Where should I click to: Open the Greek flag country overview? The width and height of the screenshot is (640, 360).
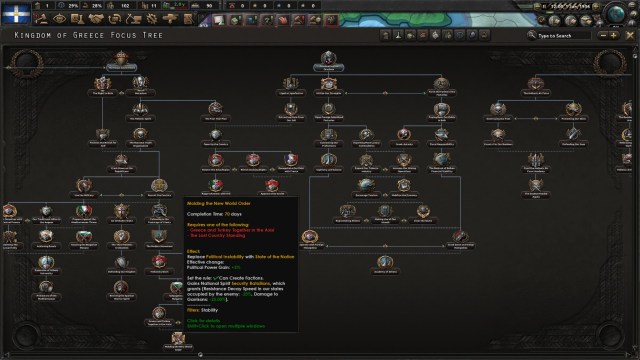point(16,13)
